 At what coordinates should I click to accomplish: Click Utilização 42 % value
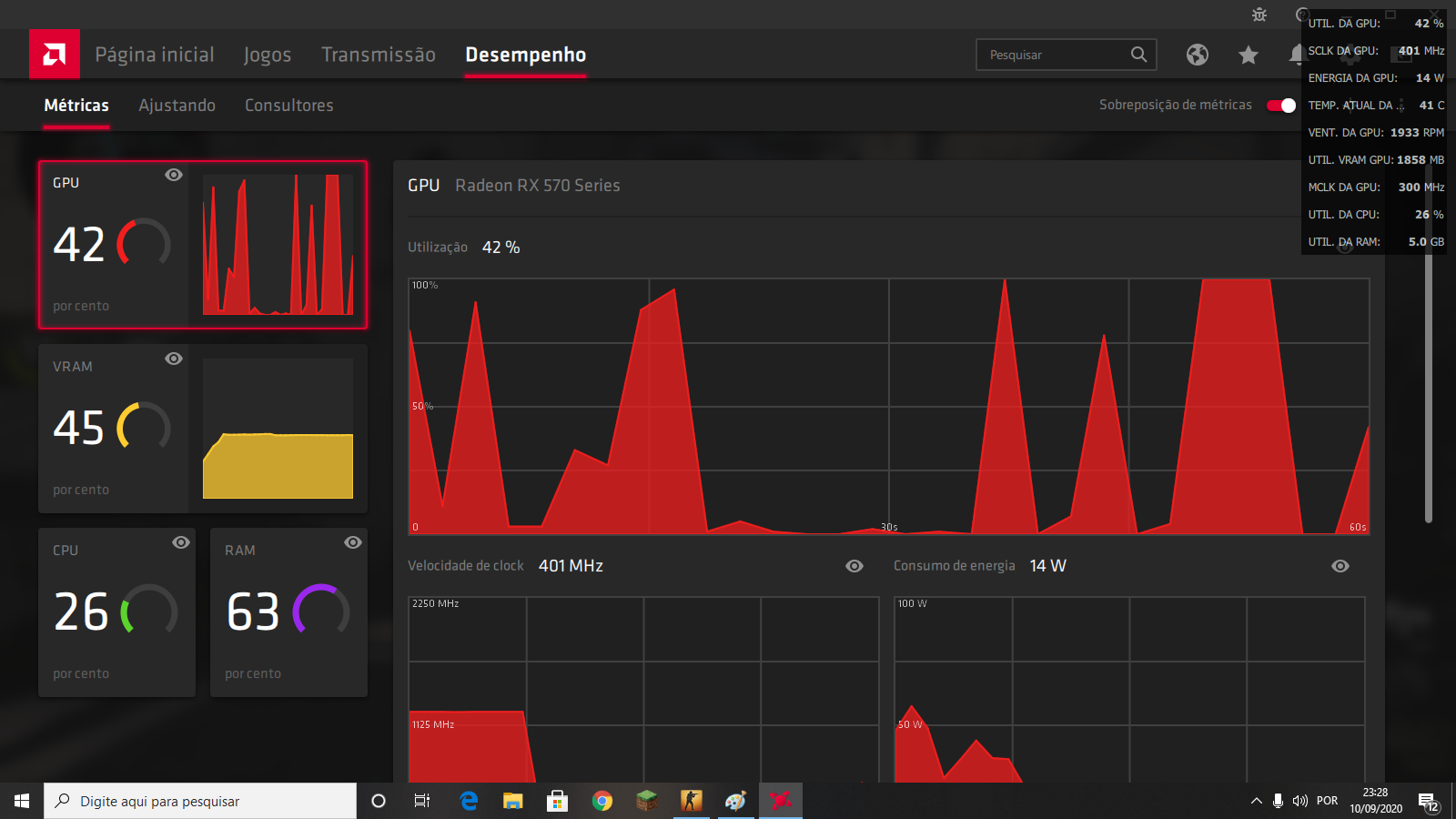click(500, 248)
